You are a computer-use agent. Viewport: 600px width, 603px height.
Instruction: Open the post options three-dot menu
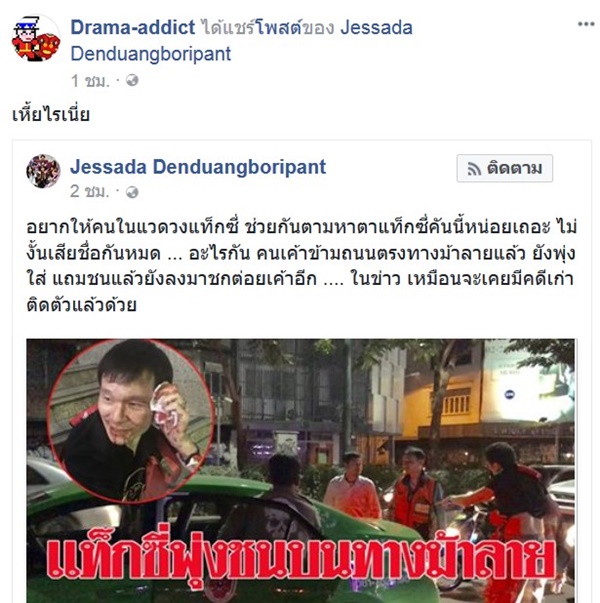tap(586, 24)
